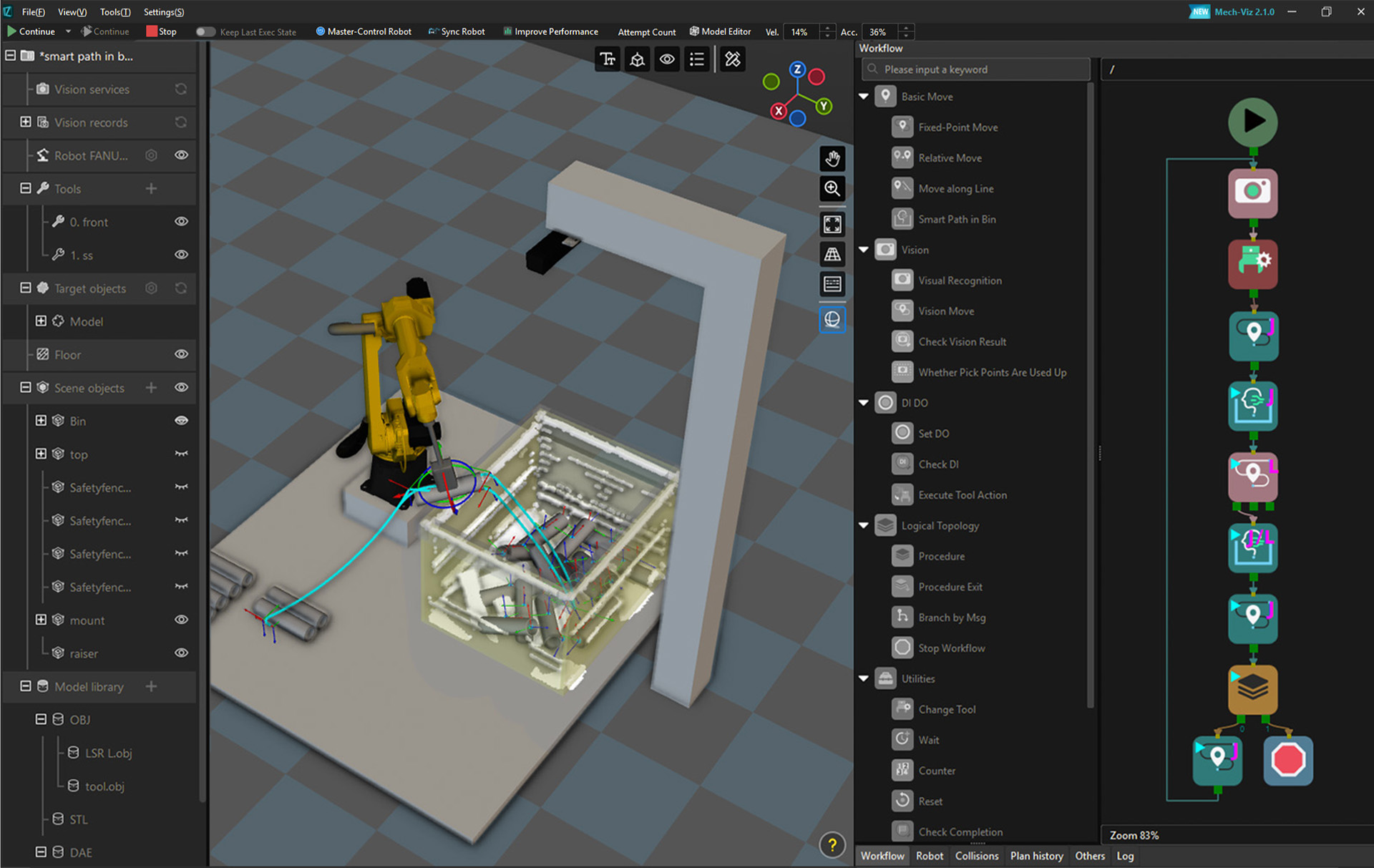
Task: Select the red stop node in the workflow graph
Action: point(1287,760)
